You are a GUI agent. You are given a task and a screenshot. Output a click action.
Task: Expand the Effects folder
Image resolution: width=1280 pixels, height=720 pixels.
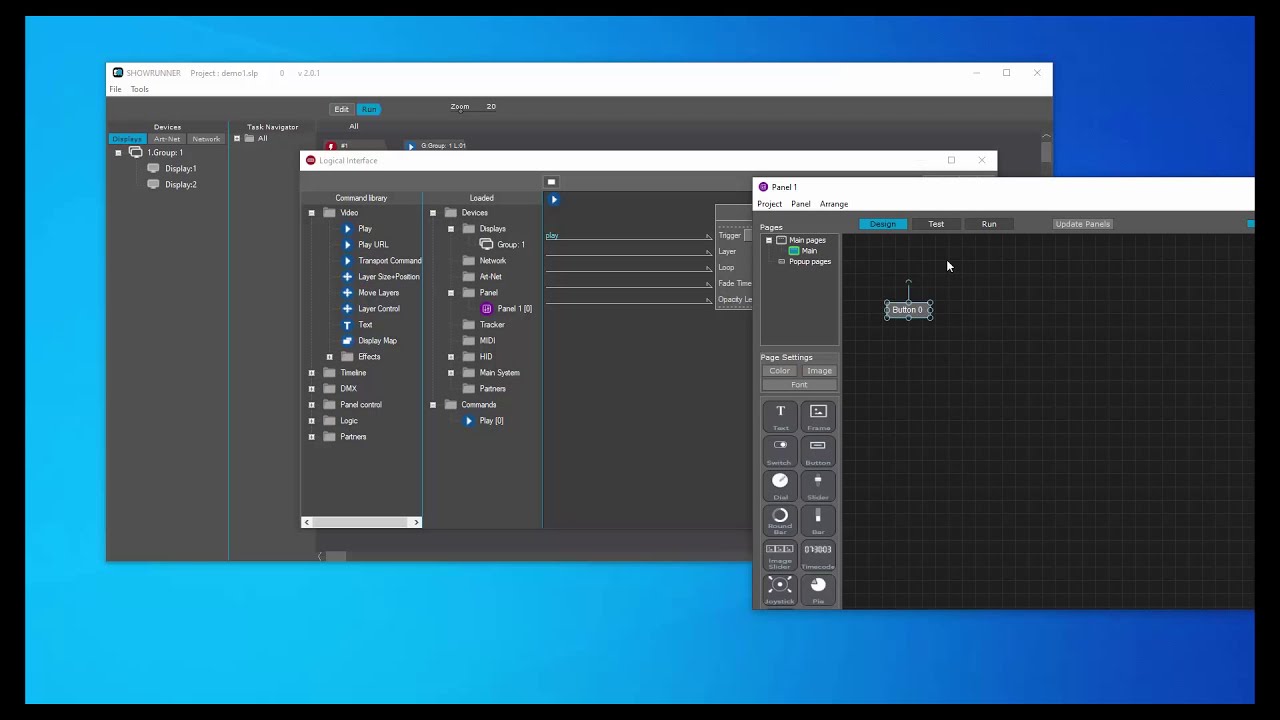[329, 357]
